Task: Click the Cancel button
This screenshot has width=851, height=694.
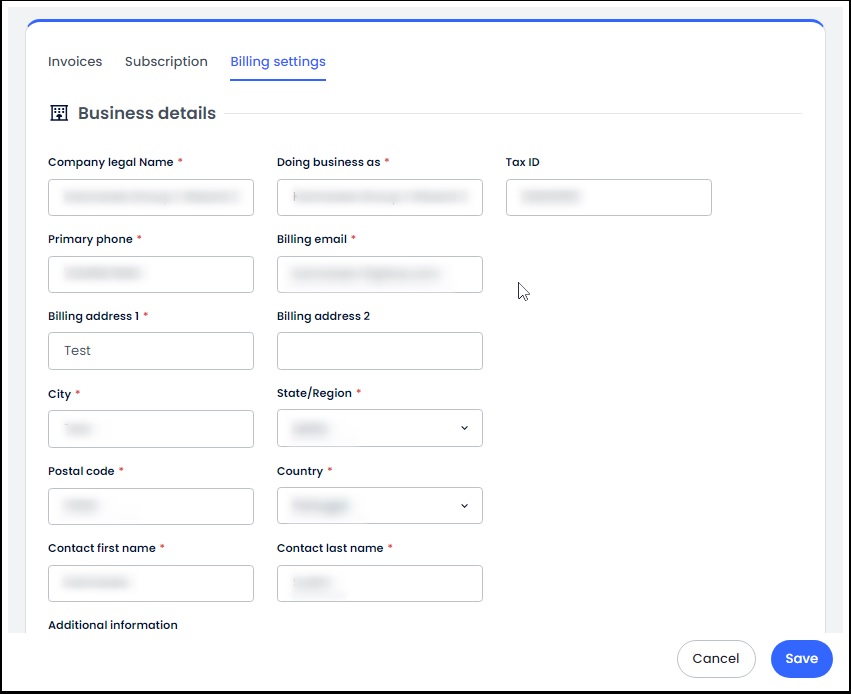Action: point(716,658)
